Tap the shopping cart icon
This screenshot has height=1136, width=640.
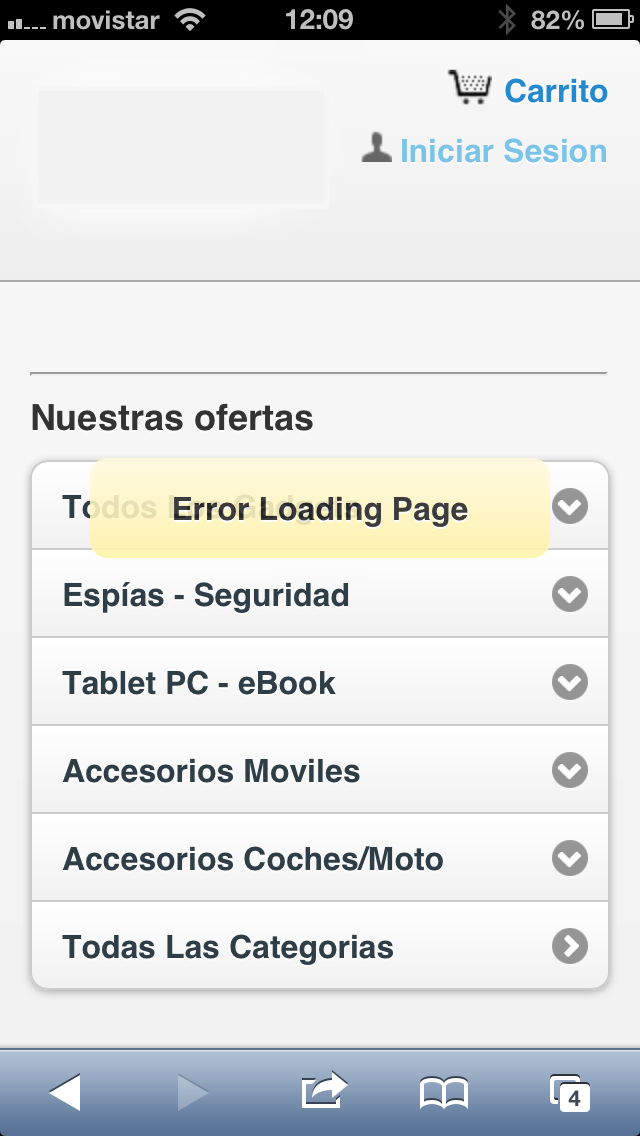point(470,88)
